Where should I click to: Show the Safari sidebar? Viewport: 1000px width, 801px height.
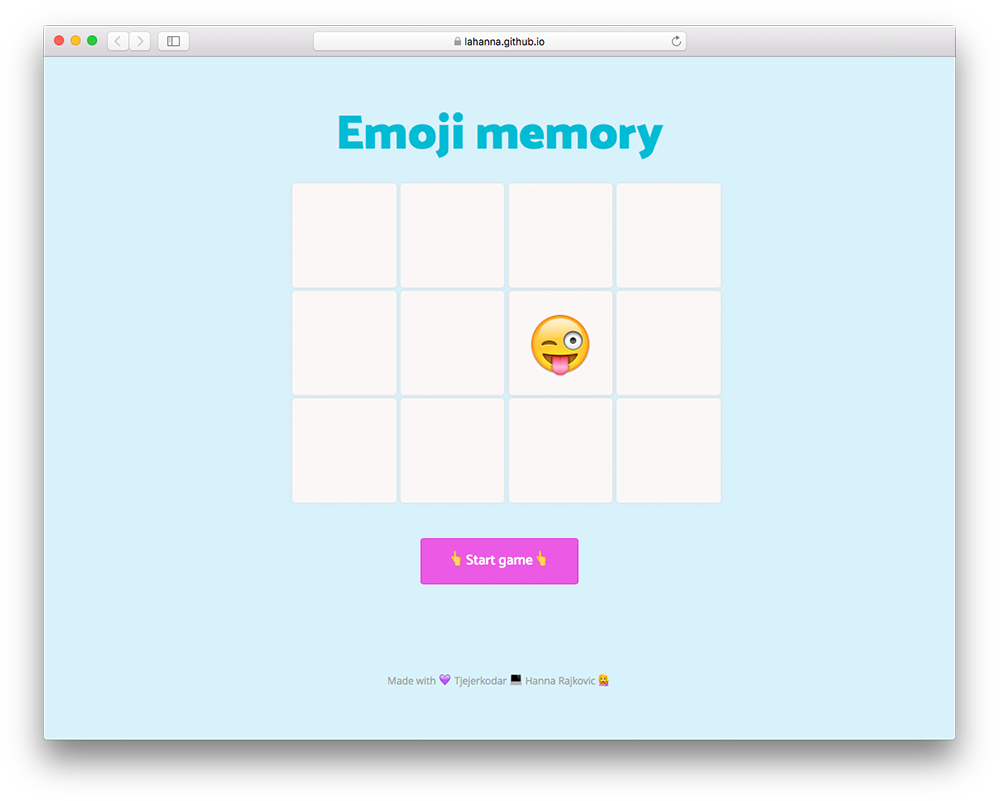173,41
